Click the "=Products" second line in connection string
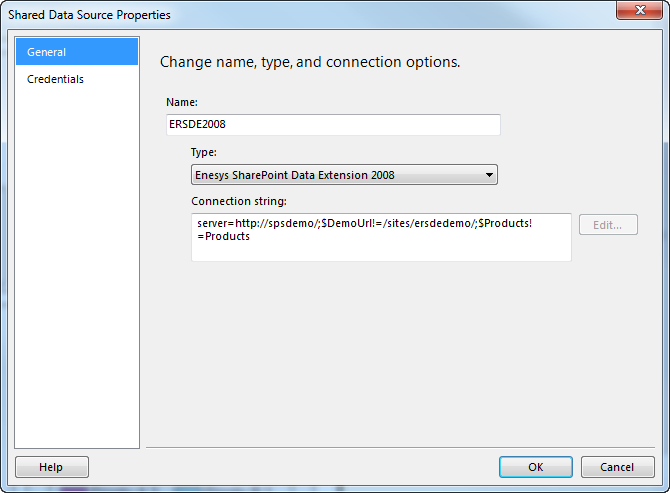The height and width of the screenshot is (493, 670). pos(224,237)
